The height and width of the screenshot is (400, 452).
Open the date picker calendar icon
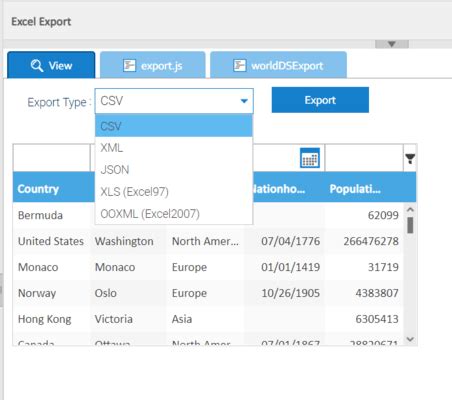click(x=310, y=158)
